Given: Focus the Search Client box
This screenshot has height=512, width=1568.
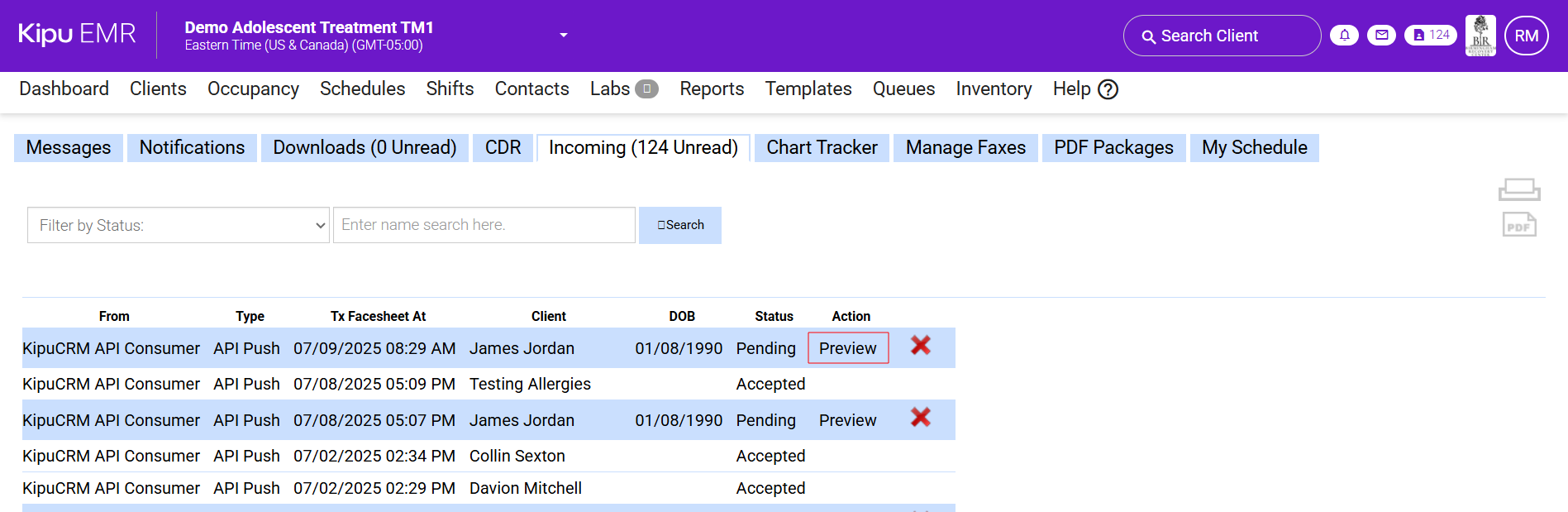Looking at the screenshot, I should click(1222, 36).
